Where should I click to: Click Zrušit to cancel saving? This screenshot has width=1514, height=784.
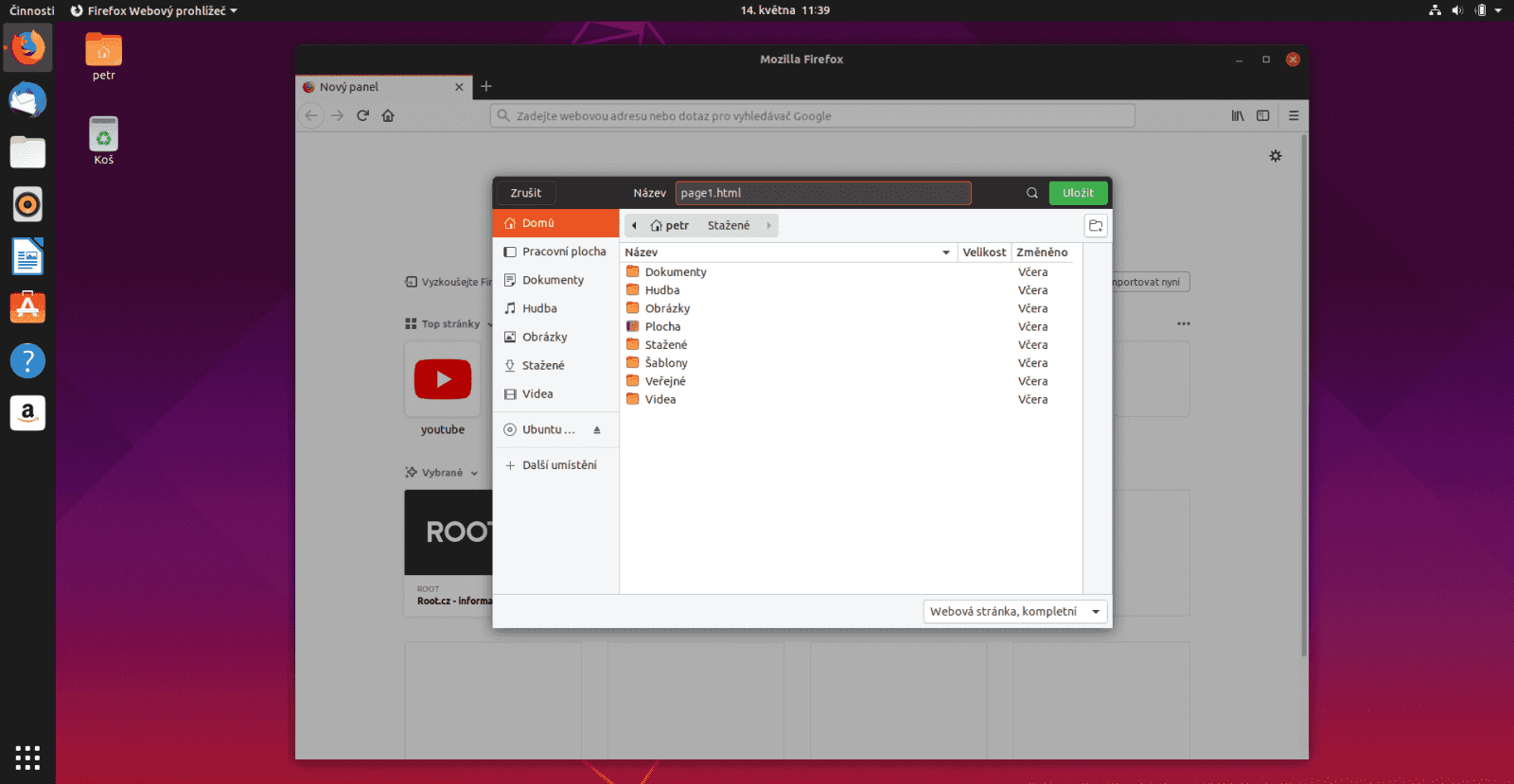(x=526, y=193)
